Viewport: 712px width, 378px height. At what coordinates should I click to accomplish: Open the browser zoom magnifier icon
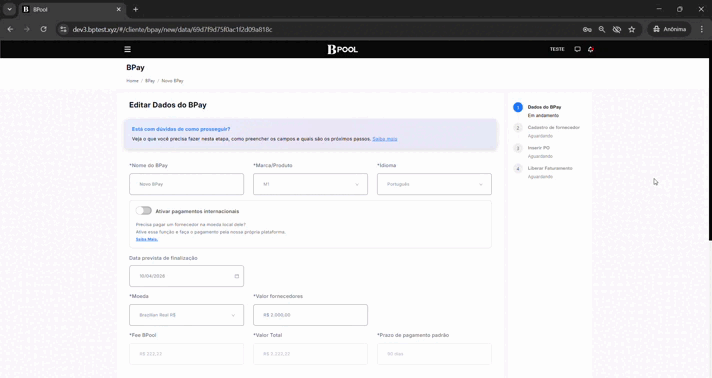tap(602, 29)
